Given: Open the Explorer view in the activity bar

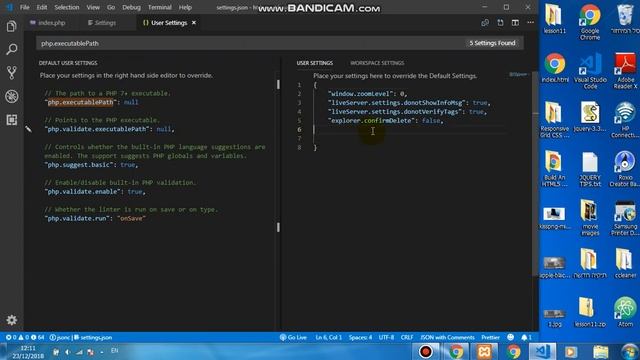Looking at the screenshot, I should click(11, 27).
